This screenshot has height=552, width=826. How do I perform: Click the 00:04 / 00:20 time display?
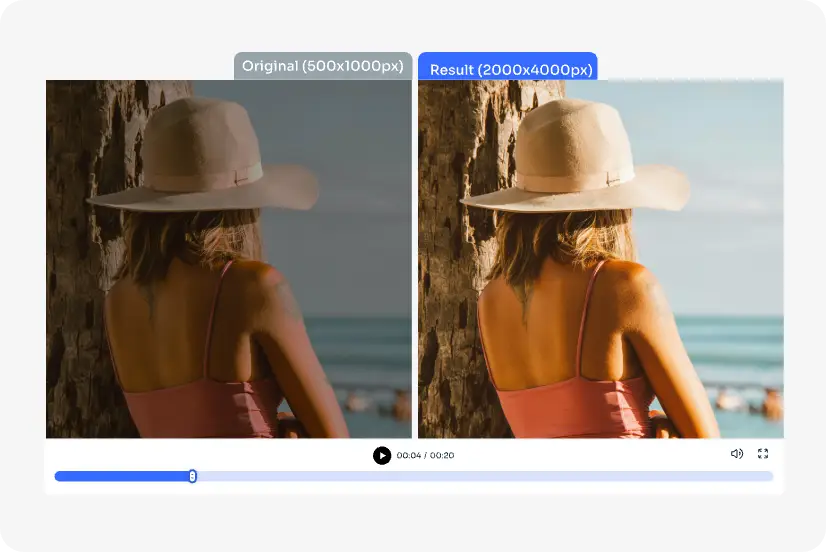point(425,456)
